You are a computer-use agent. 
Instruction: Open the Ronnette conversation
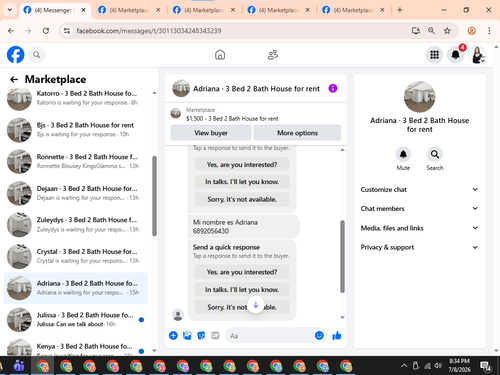pos(75,161)
